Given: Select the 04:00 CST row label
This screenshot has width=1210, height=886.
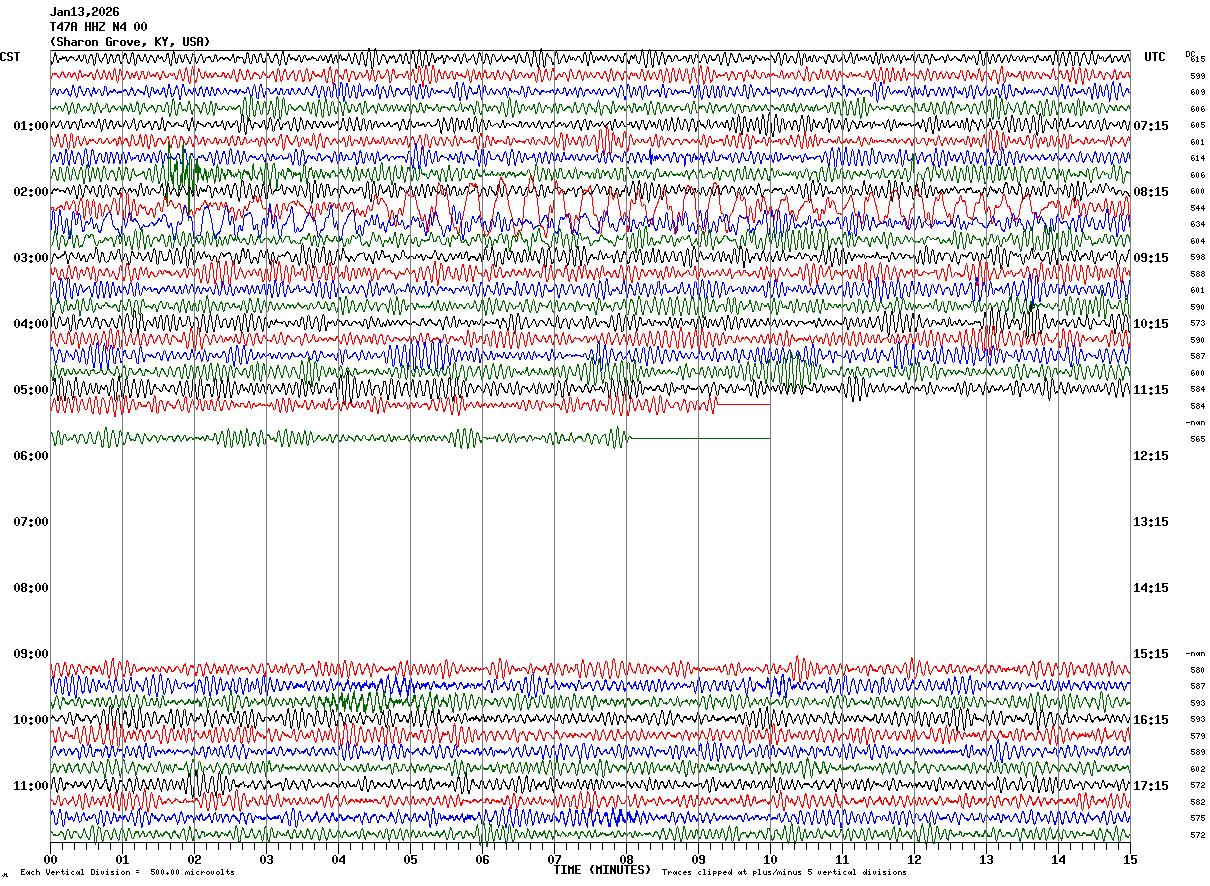Looking at the screenshot, I should [31, 324].
